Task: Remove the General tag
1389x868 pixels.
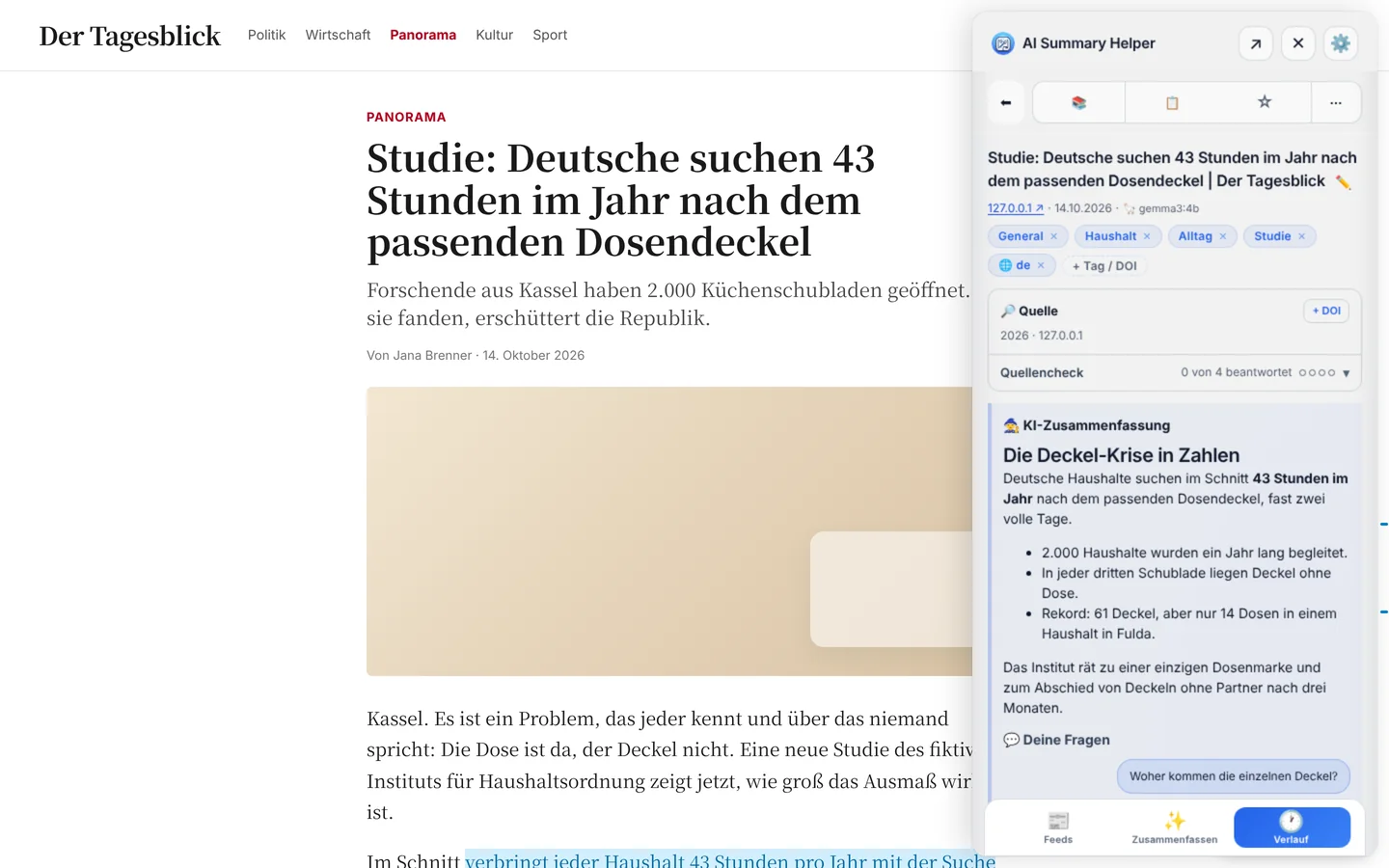Action: pyautogui.click(x=1054, y=236)
